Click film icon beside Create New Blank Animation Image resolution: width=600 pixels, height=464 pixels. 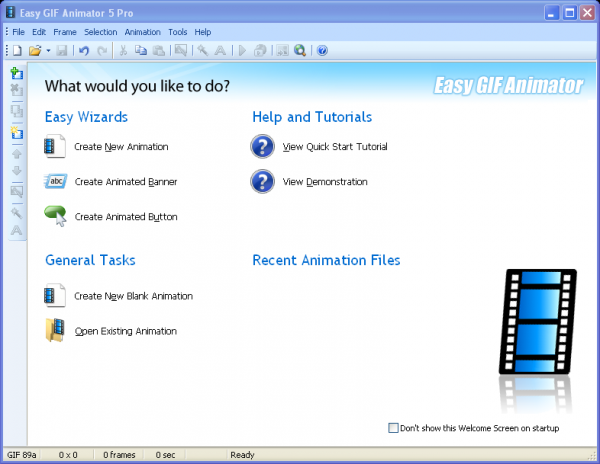[x=55, y=295]
